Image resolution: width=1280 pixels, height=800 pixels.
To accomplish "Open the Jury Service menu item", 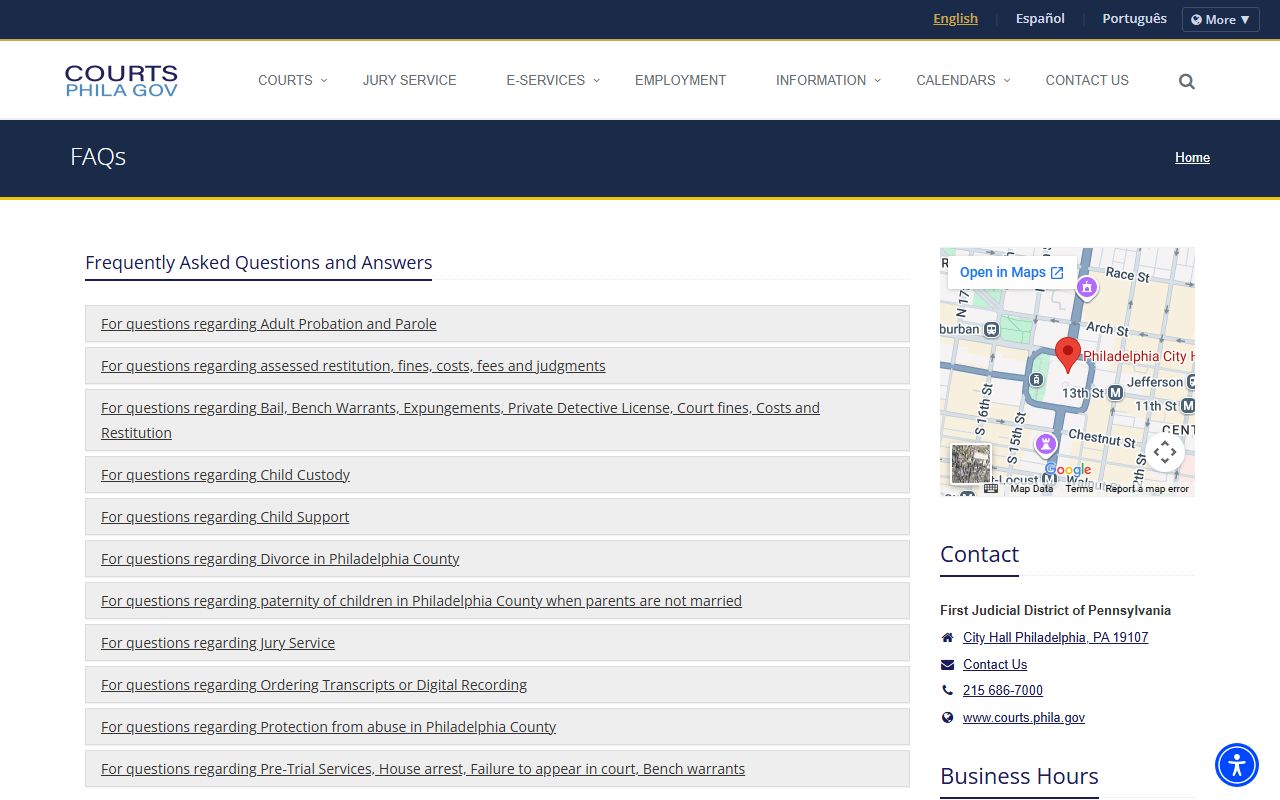I will (409, 80).
